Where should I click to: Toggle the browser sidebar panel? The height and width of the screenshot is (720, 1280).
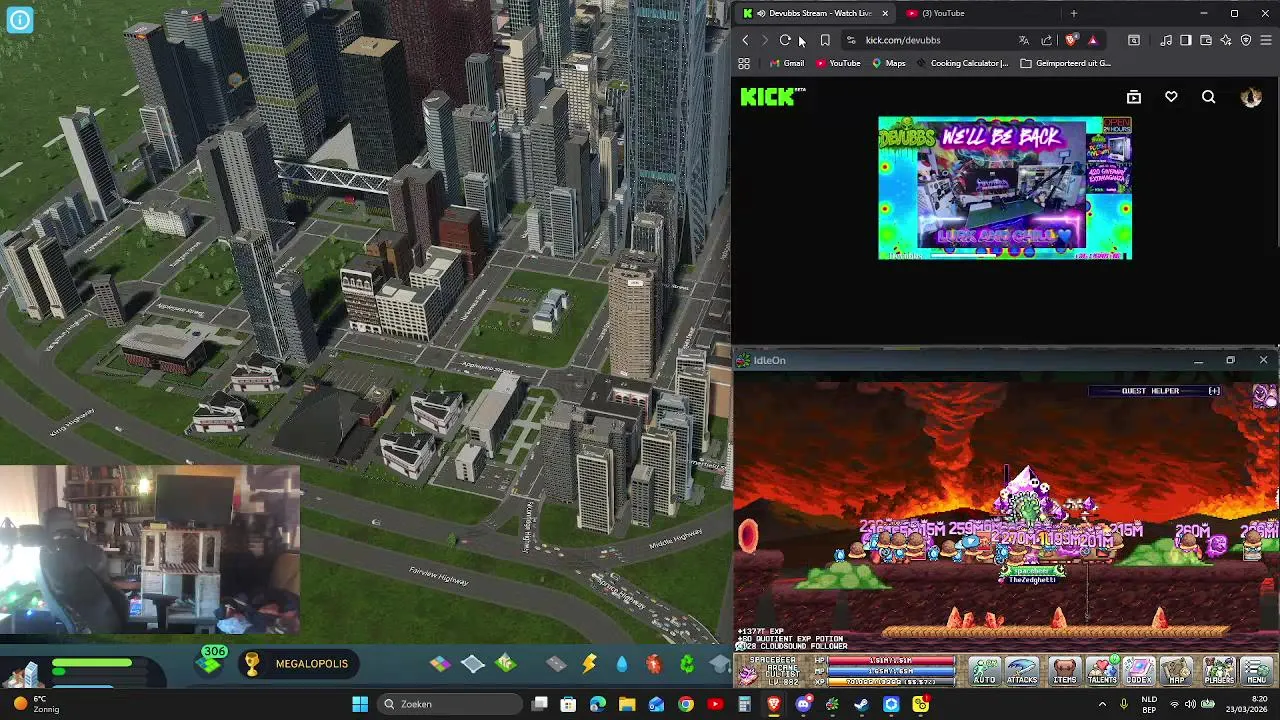1186,40
